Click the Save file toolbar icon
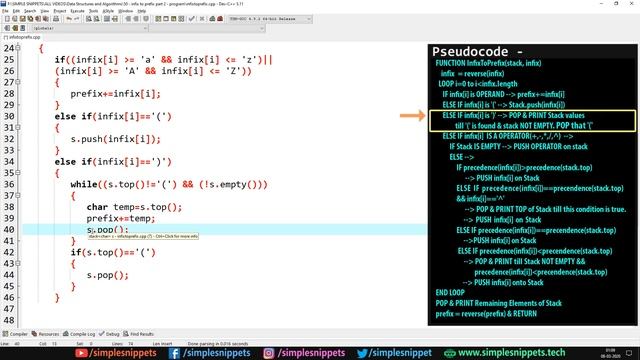This screenshot has height=360, width=640. tap(22, 19)
